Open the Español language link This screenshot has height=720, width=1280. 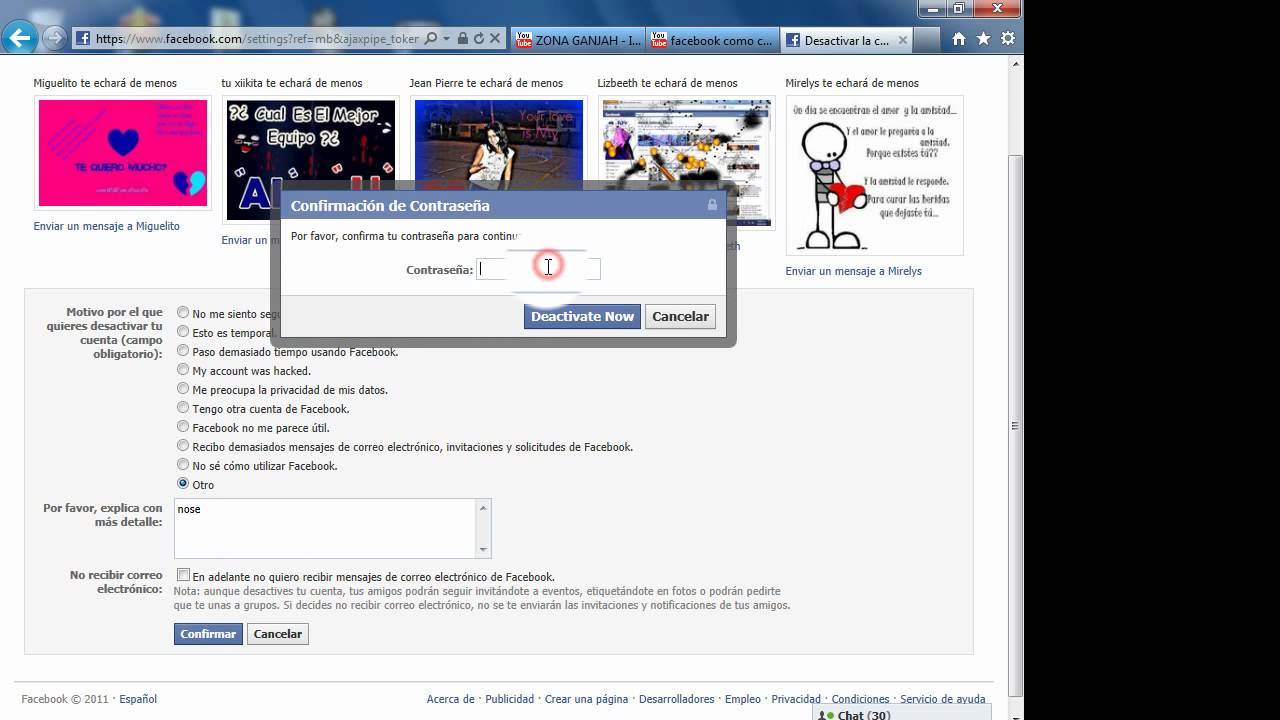coord(138,699)
